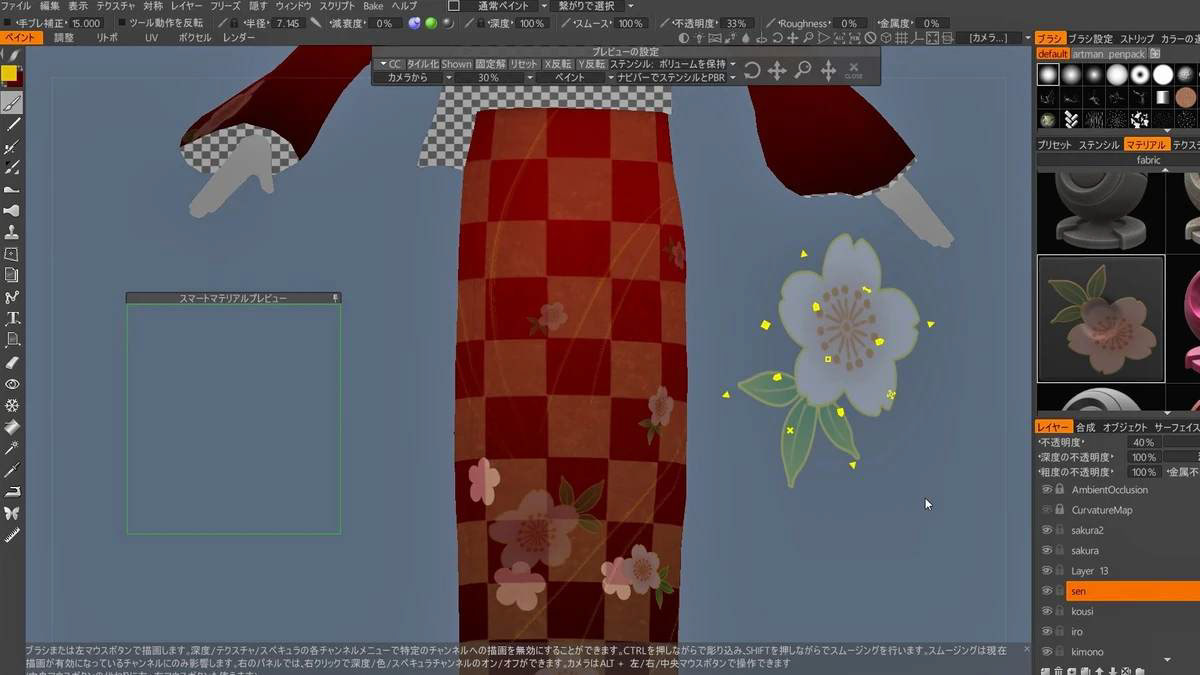Hide the Layer 13 layer
The width and height of the screenshot is (1200, 675).
[1047, 571]
